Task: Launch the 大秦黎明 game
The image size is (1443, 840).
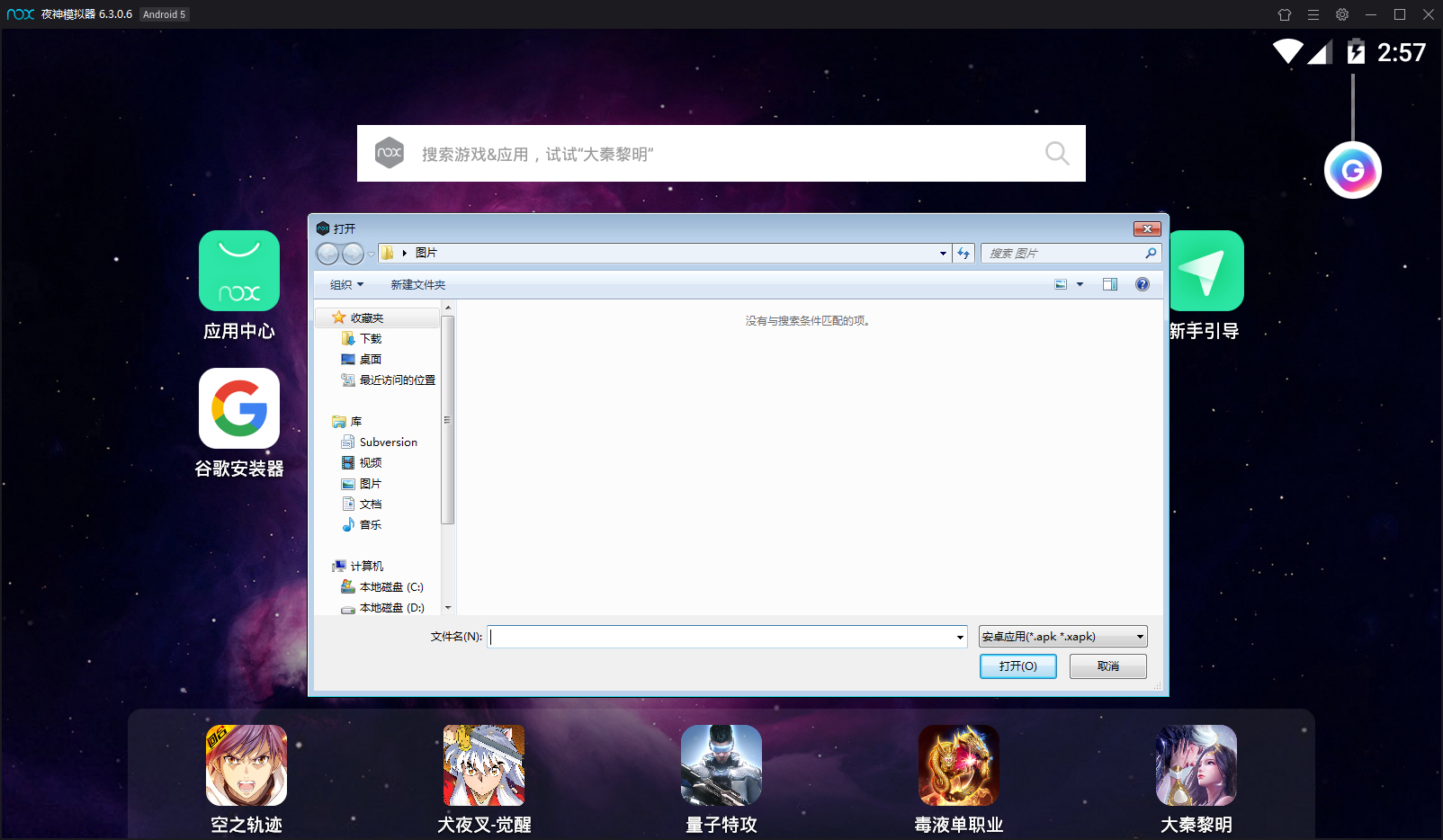Action: pyautogui.click(x=1196, y=764)
